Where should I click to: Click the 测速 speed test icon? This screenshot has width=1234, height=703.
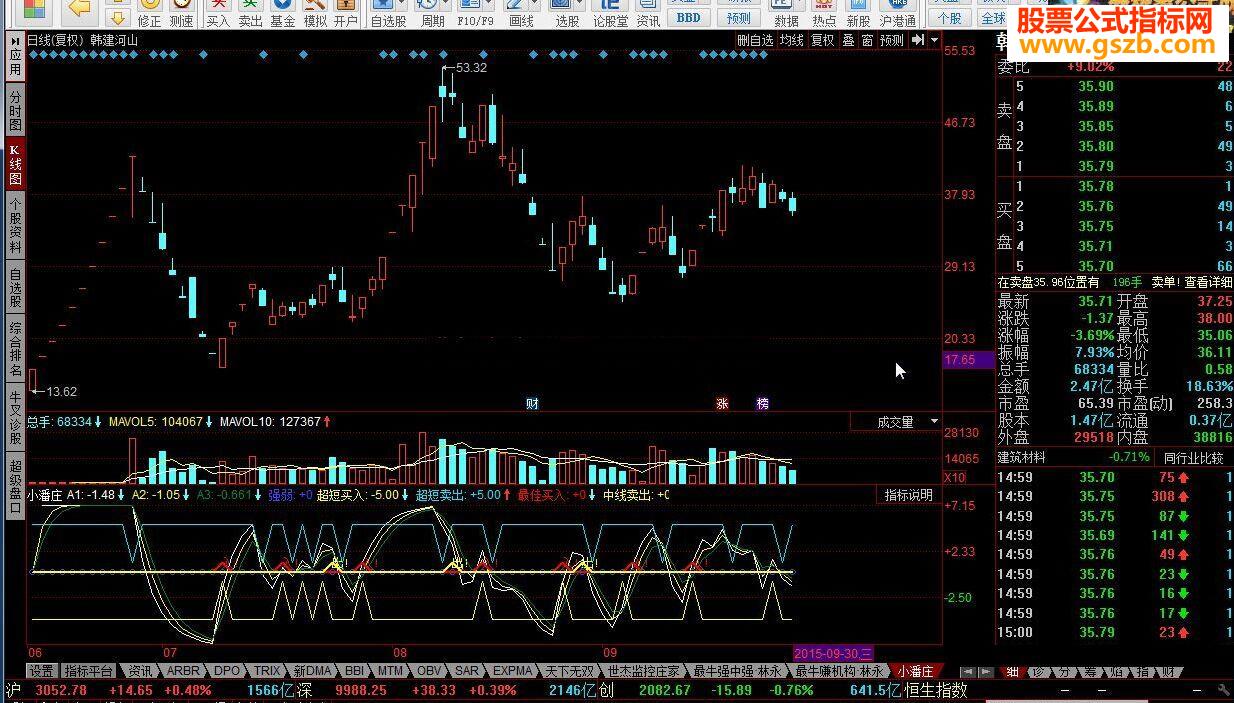point(181,13)
